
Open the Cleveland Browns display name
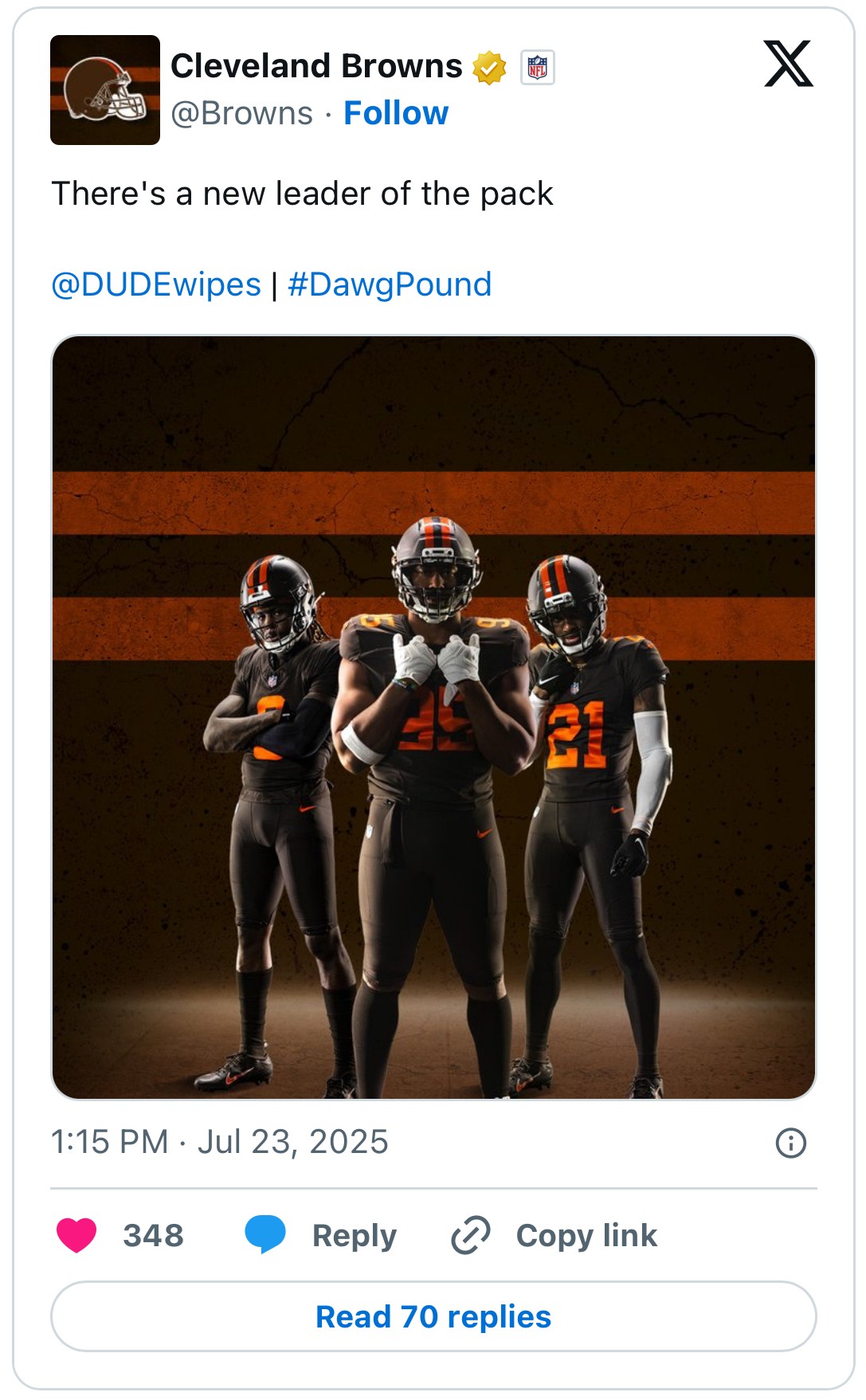(x=316, y=66)
